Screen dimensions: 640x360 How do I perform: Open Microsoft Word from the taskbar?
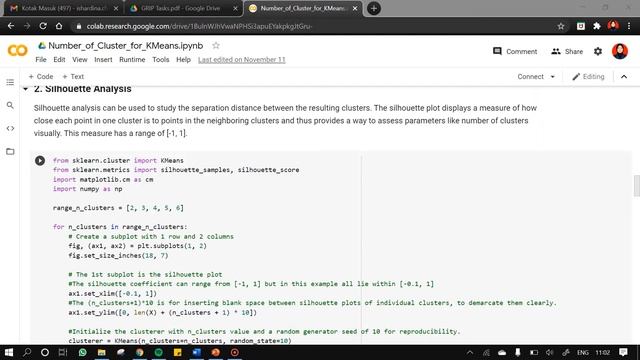tap(196, 352)
